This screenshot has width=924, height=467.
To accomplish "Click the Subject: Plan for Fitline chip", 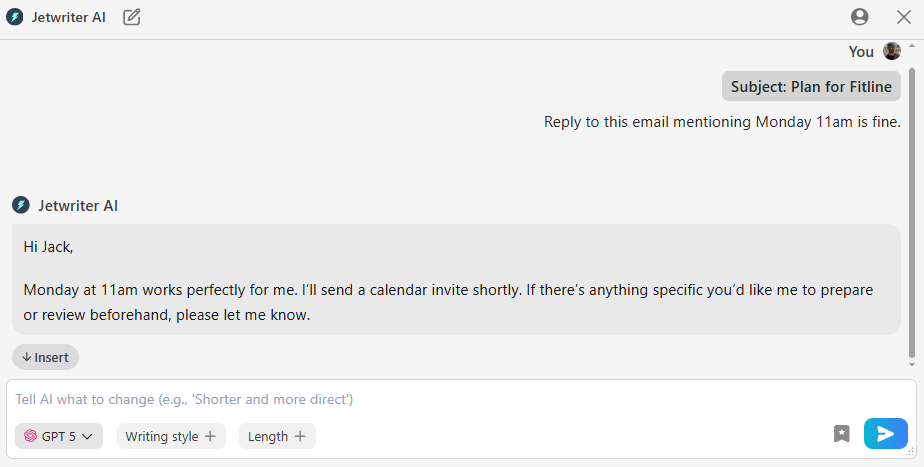I will click(x=811, y=87).
